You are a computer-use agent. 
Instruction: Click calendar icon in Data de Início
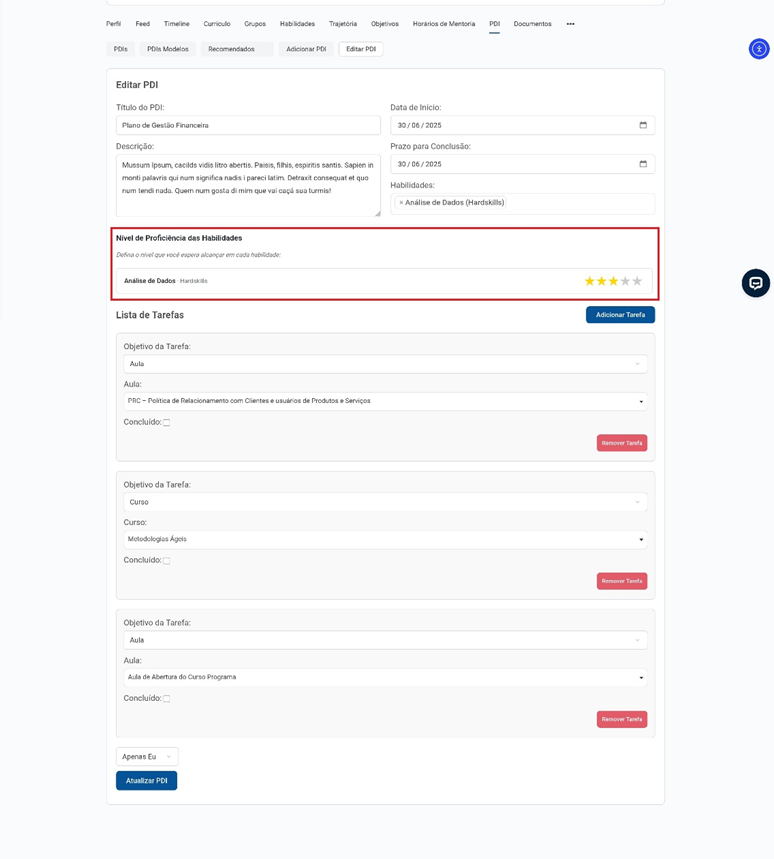tap(643, 126)
